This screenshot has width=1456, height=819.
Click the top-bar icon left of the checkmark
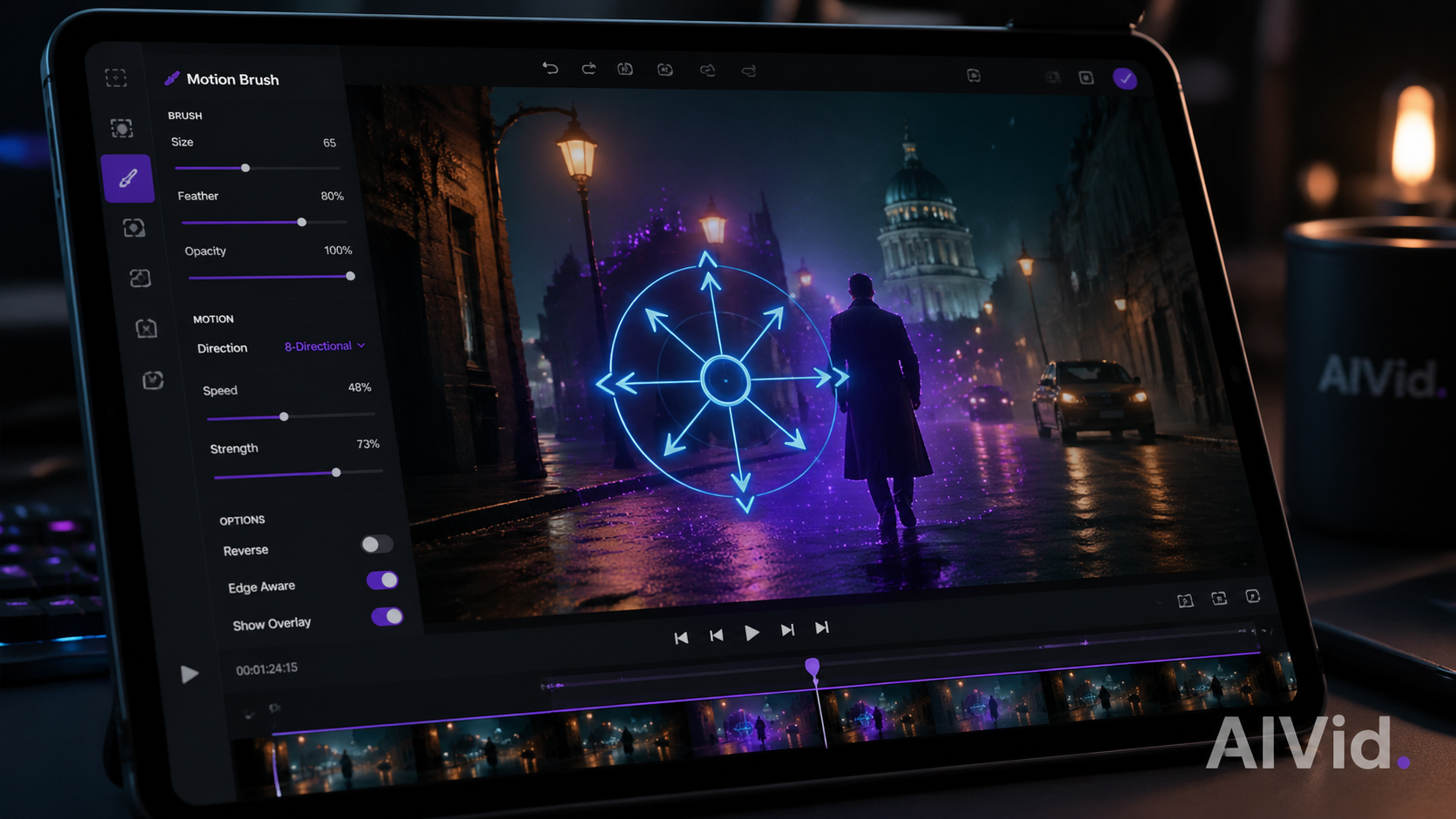(x=1086, y=77)
